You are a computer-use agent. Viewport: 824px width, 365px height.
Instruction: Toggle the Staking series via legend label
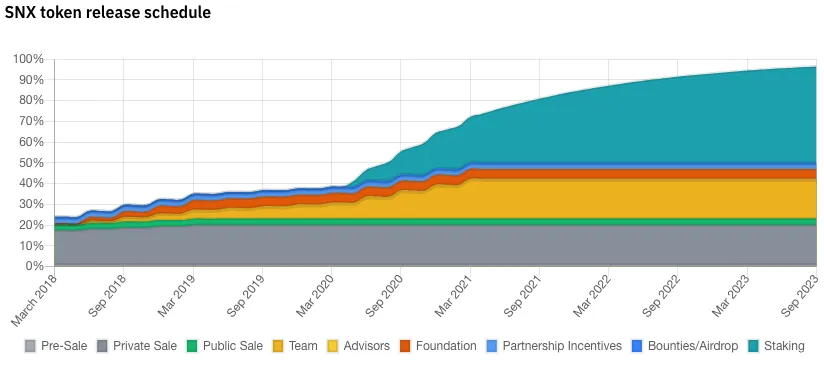coord(784,346)
